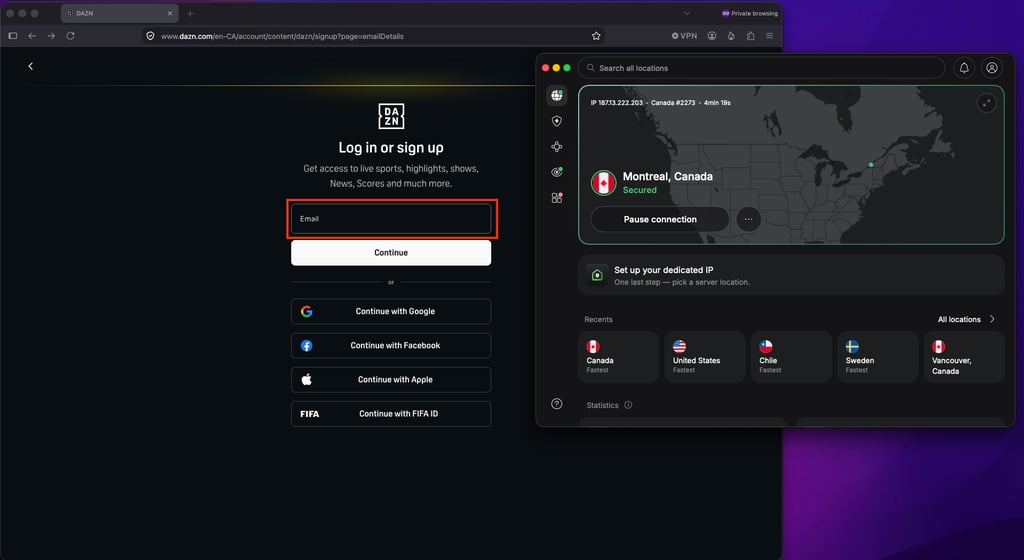The image size is (1024, 560).
Task: Open the connection more options button
Action: click(x=748, y=219)
